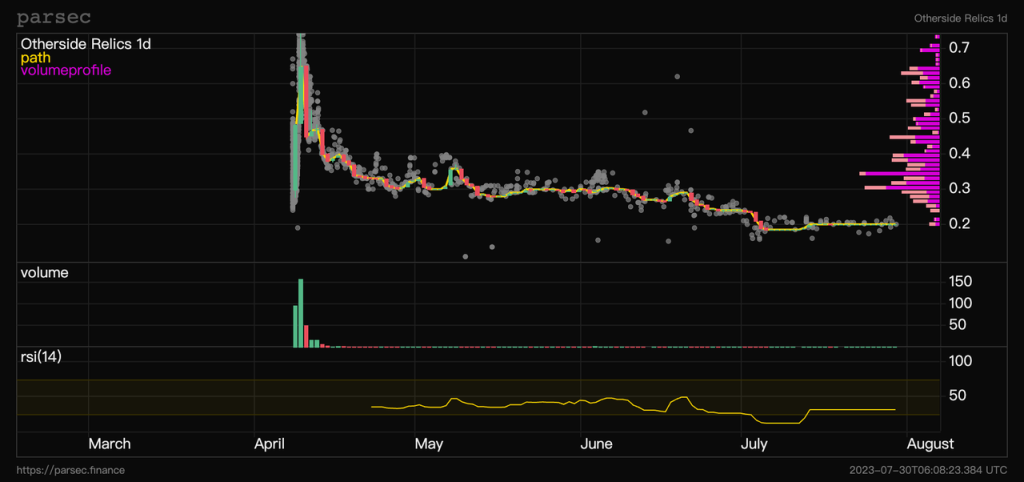This screenshot has height=482, width=1024.
Task: Select the magenta volumeprofile legend label
Action: click(x=66, y=71)
